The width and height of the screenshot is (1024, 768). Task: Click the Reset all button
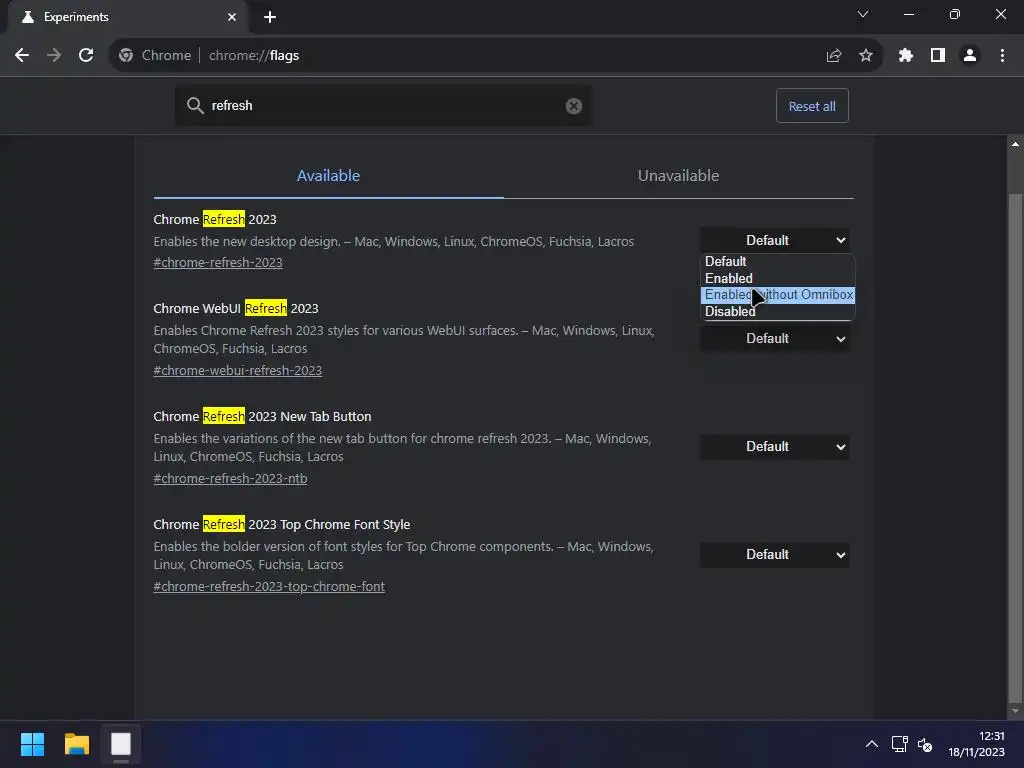click(x=812, y=106)
